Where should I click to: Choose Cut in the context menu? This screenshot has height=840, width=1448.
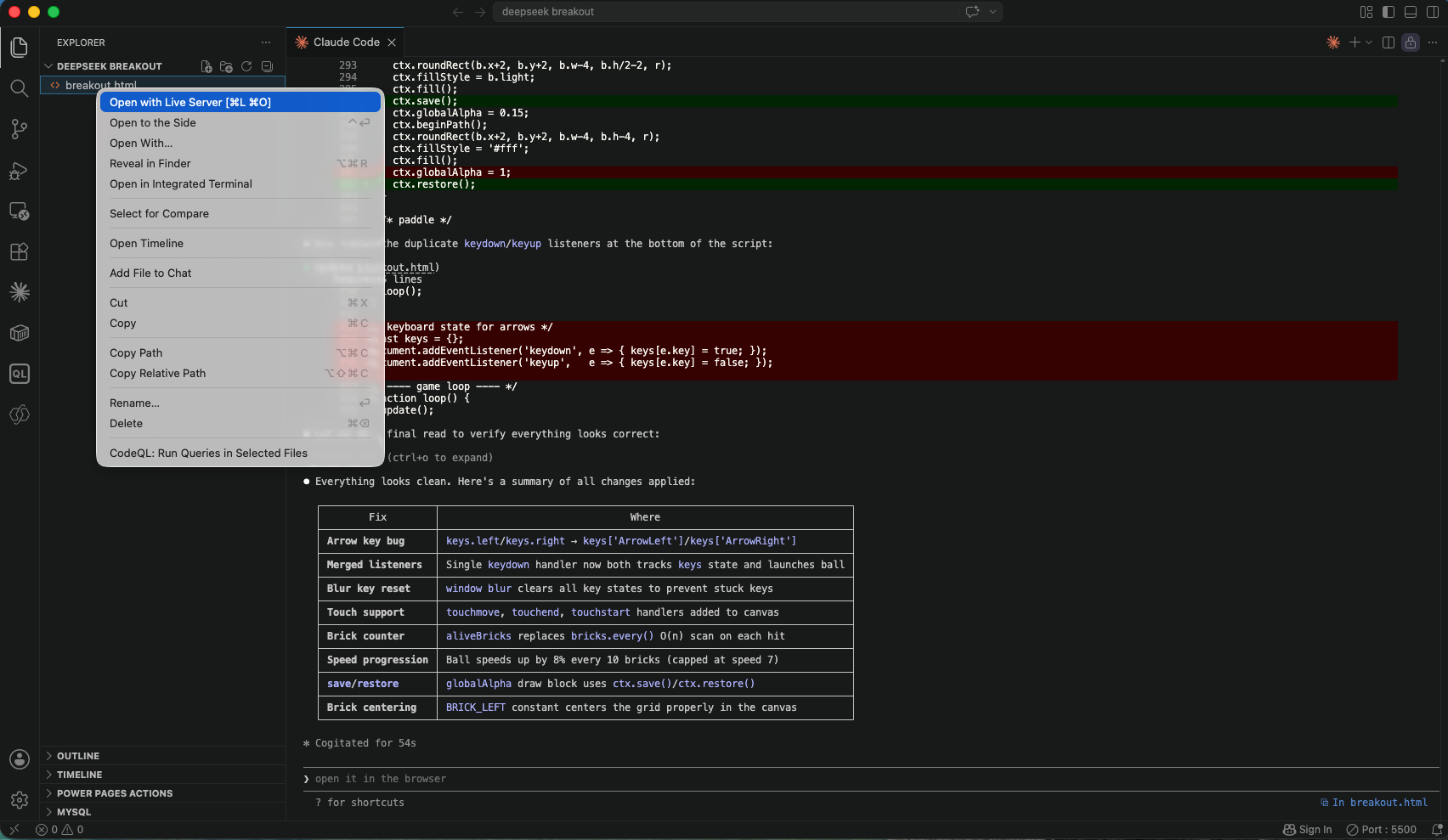(x=240, y=302)
